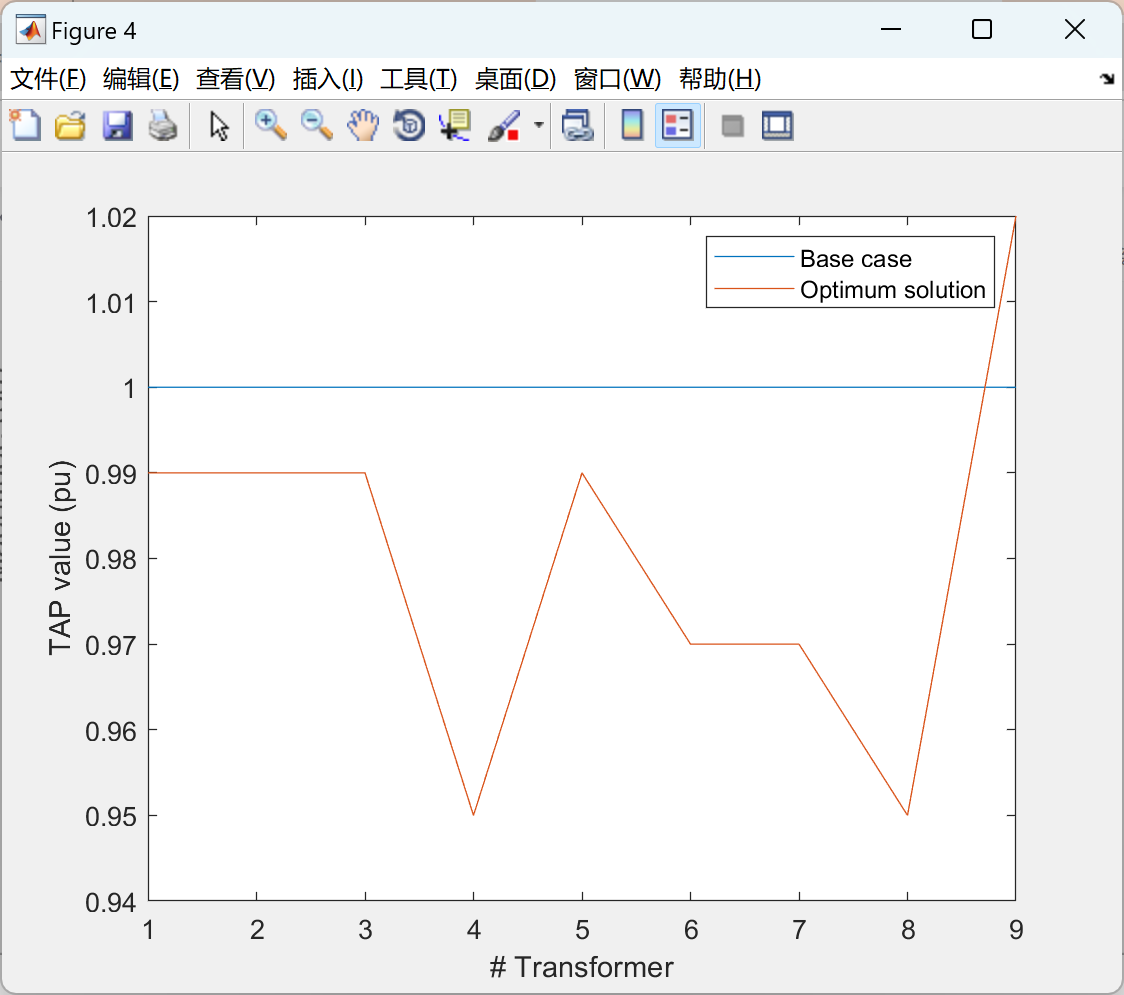Open the 编辑(E) menu
1124x995 pixels.
tap(140, 79)
